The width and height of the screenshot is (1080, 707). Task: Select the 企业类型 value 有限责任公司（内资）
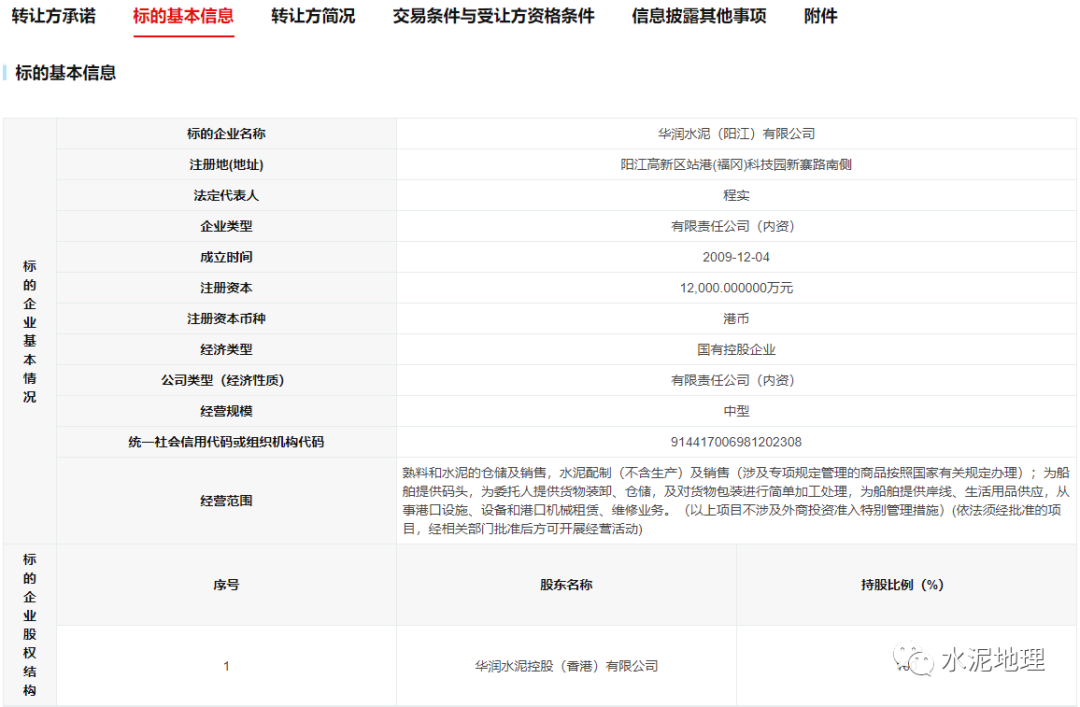tap(734, 226)
